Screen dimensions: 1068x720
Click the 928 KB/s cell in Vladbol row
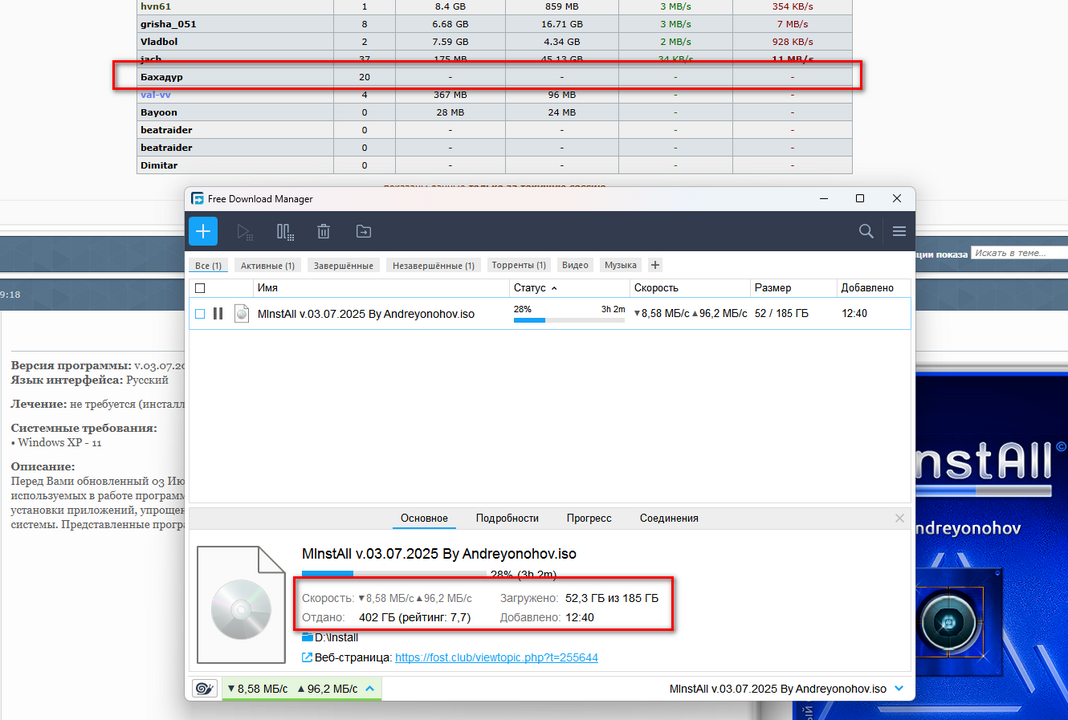tap(790, 42)
